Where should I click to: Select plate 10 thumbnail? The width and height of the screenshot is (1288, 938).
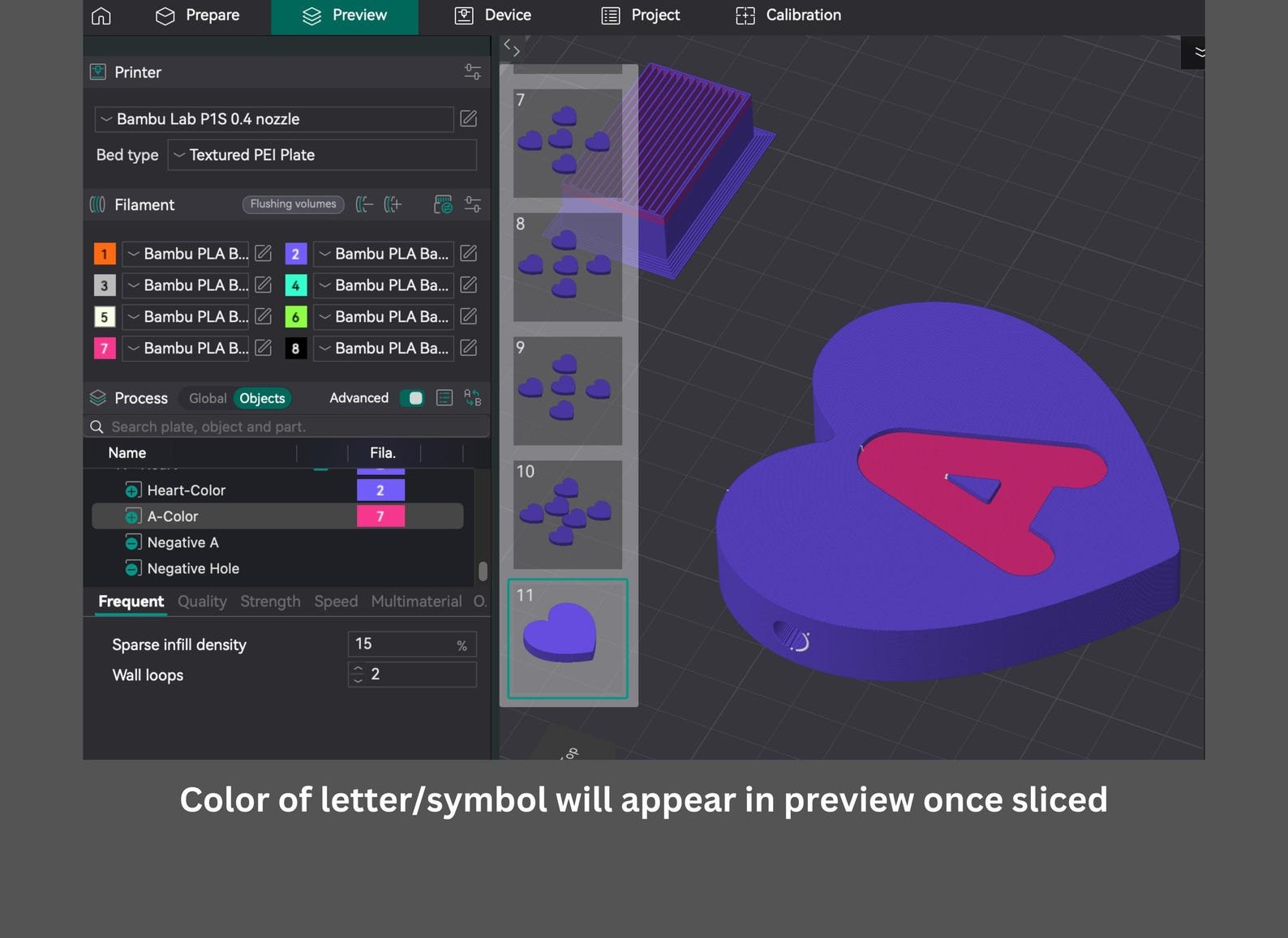(x=568, y=515)
